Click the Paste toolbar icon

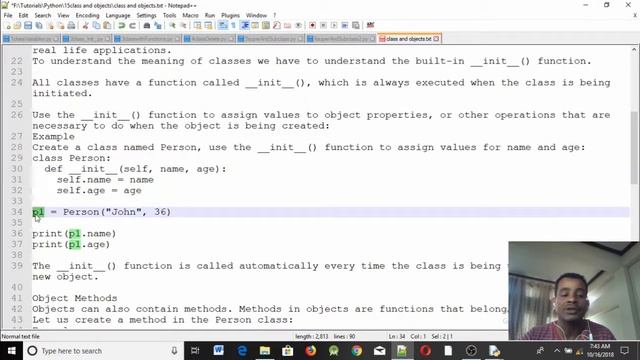point(107,26)
